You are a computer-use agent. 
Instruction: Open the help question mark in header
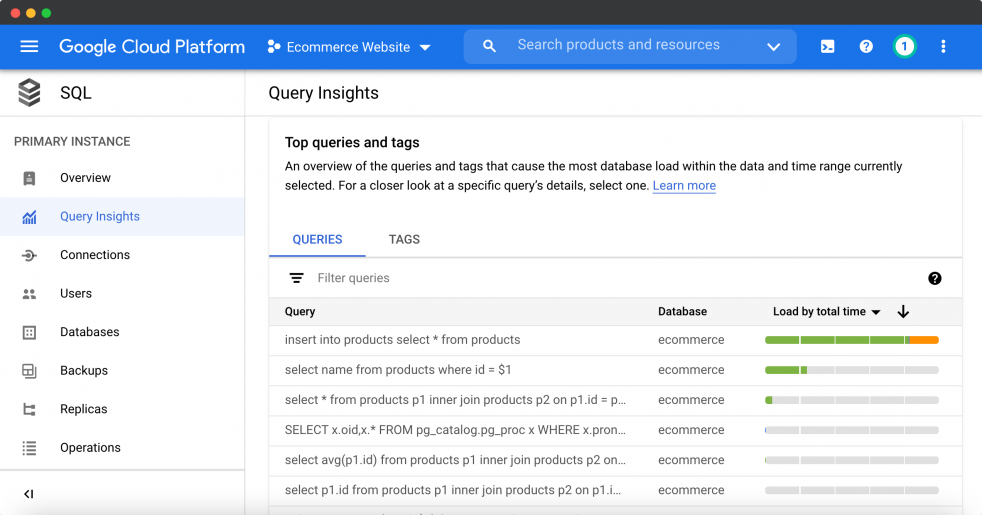coord(866,46)
